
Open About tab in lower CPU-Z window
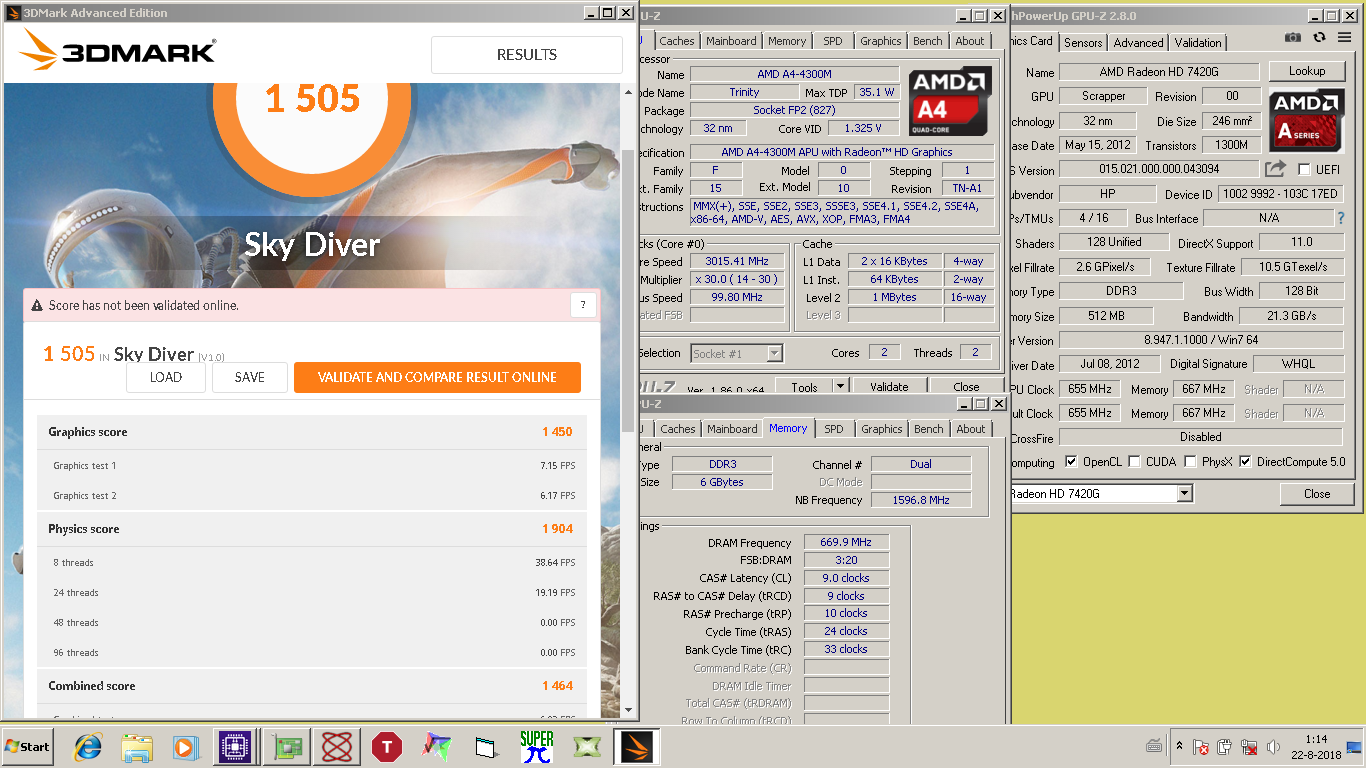point(971,429)
